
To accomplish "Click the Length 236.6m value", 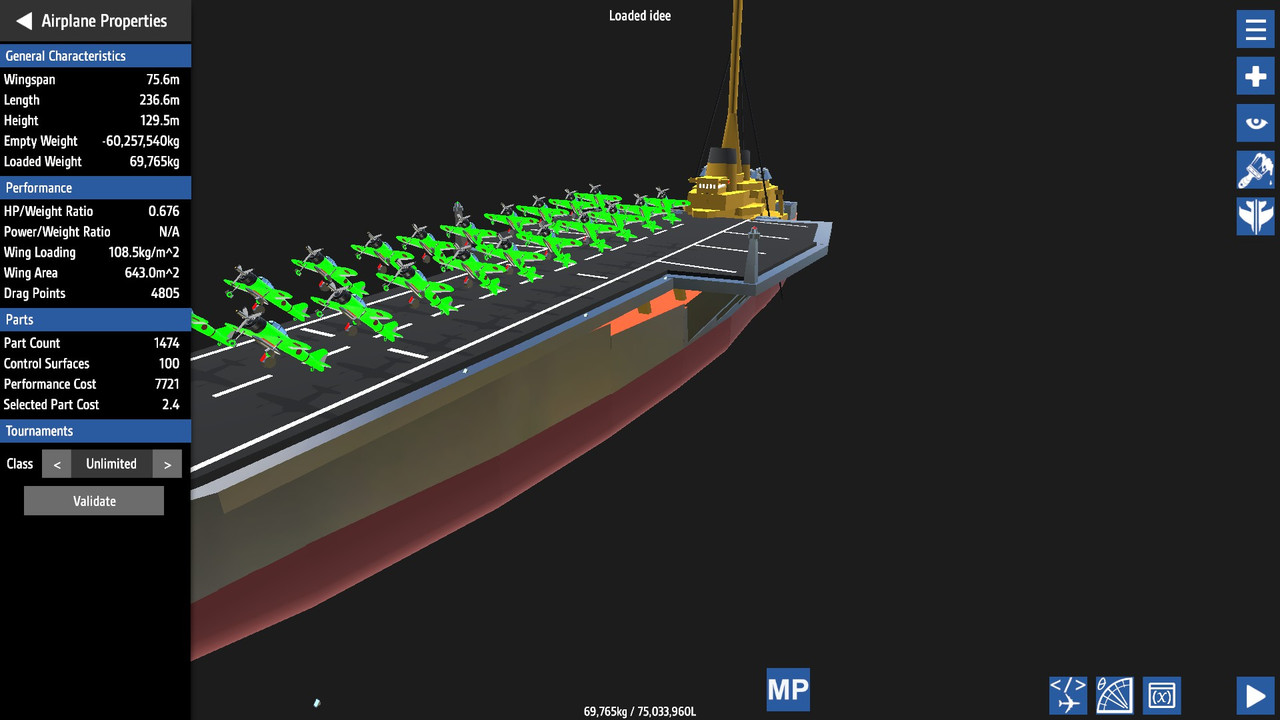I will [x=160, y=100].
